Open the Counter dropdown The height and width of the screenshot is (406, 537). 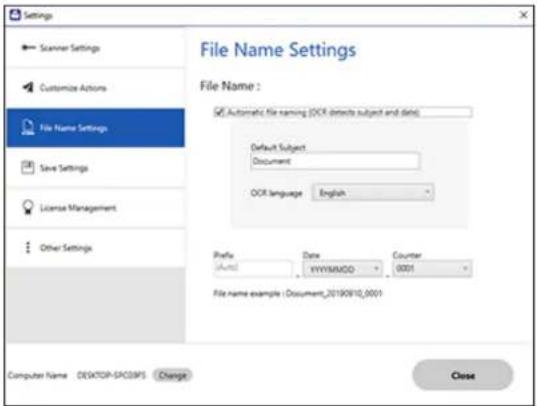pyautogui.click(x=432, y=269)
